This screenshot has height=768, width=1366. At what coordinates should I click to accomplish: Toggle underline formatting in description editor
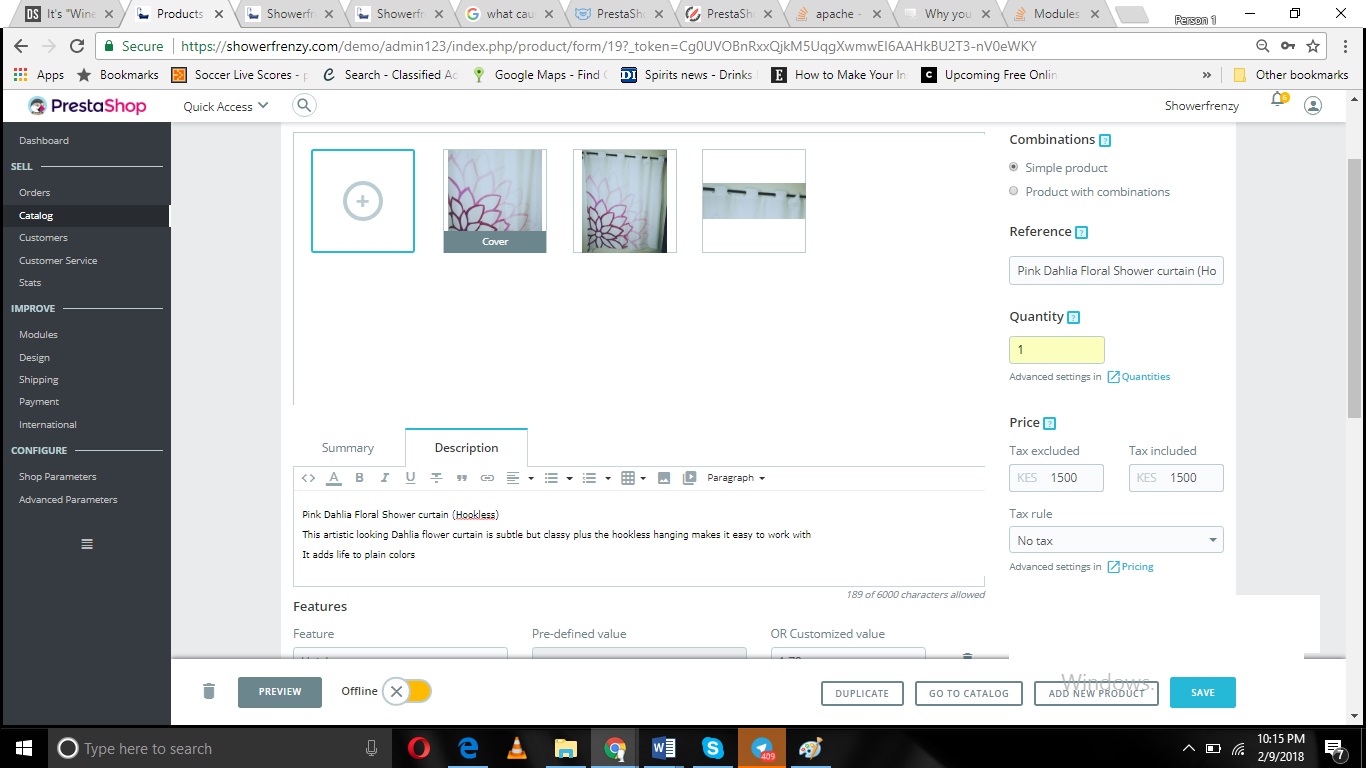coord(410,478)
